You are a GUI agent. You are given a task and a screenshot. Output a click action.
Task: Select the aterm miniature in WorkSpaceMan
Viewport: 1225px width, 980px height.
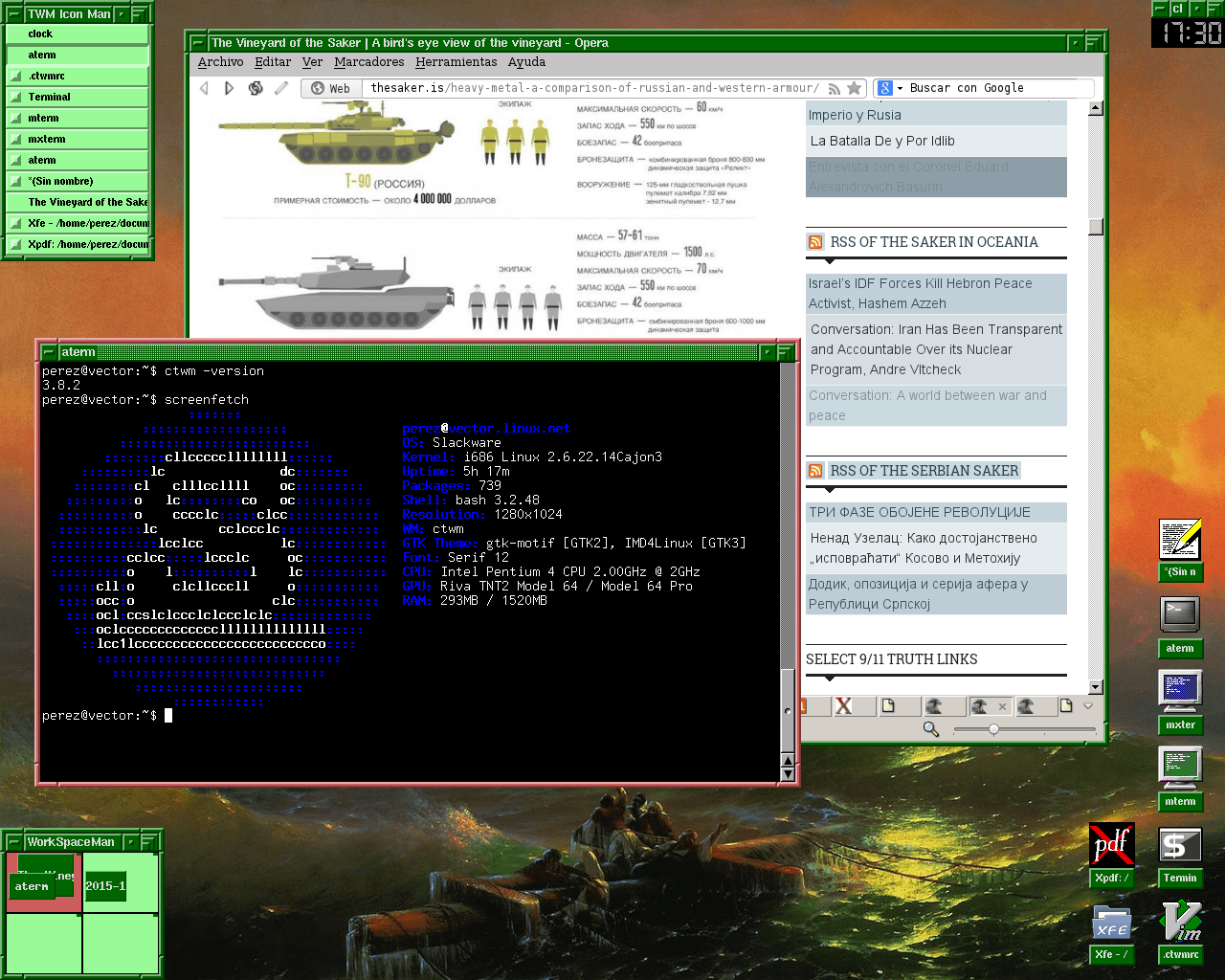(32, 887)
